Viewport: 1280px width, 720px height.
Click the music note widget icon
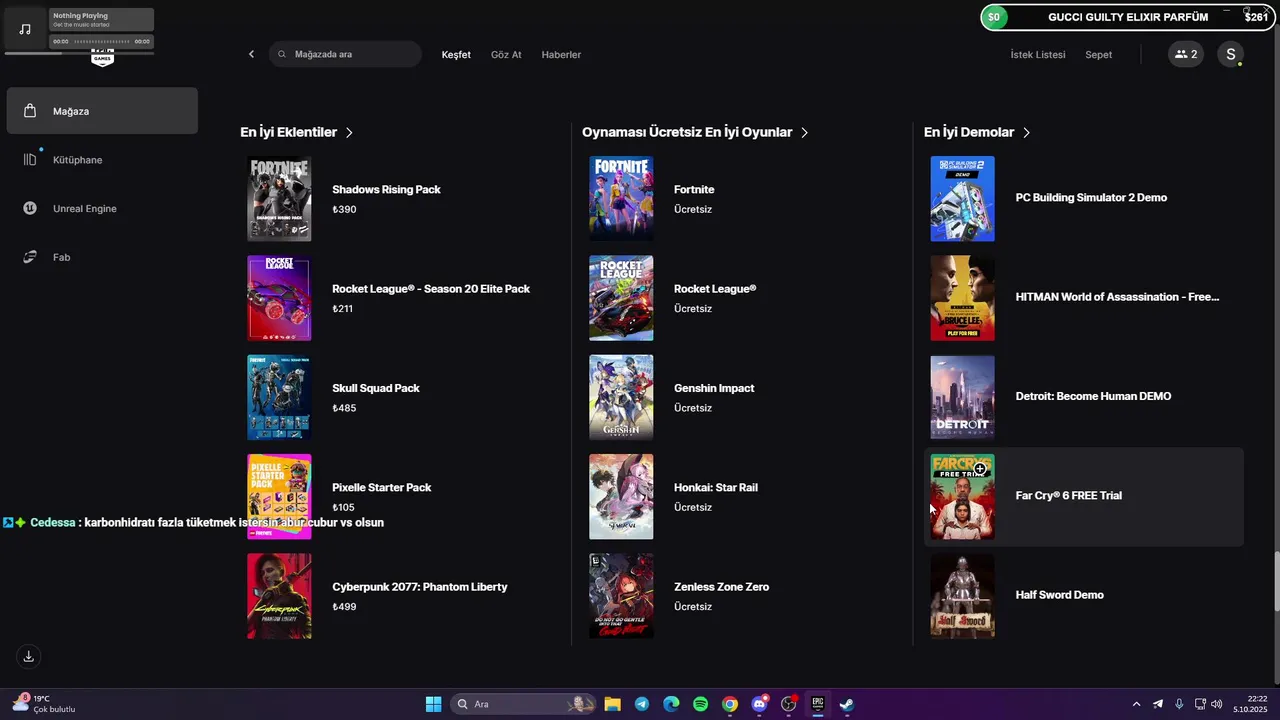click(25, 29)
